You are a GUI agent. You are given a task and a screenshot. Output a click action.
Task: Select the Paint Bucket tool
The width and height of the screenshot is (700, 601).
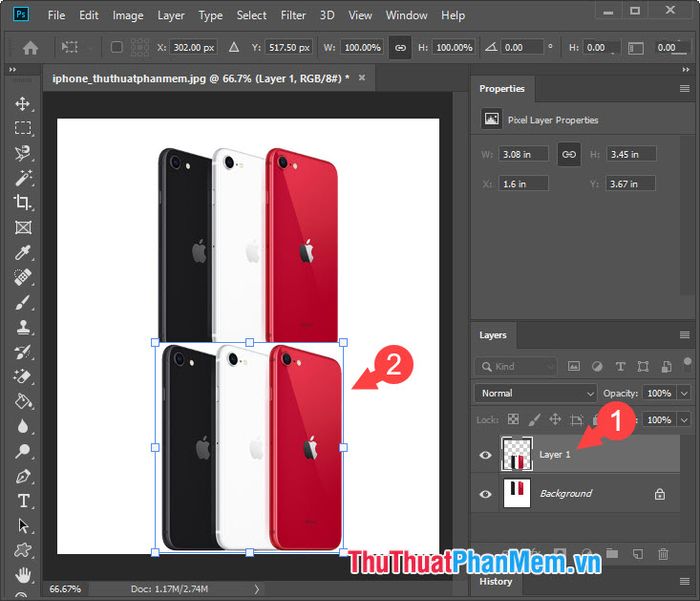tap(23, 401)
